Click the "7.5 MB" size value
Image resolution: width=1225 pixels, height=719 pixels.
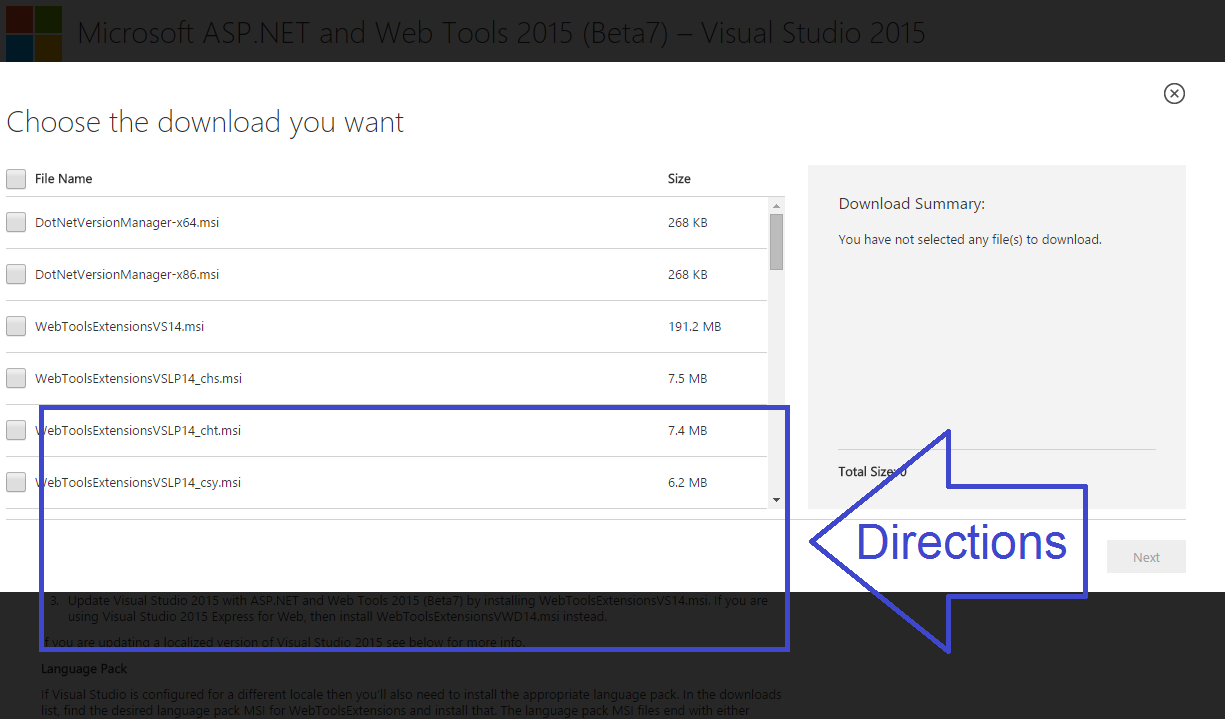pos(687,378)
